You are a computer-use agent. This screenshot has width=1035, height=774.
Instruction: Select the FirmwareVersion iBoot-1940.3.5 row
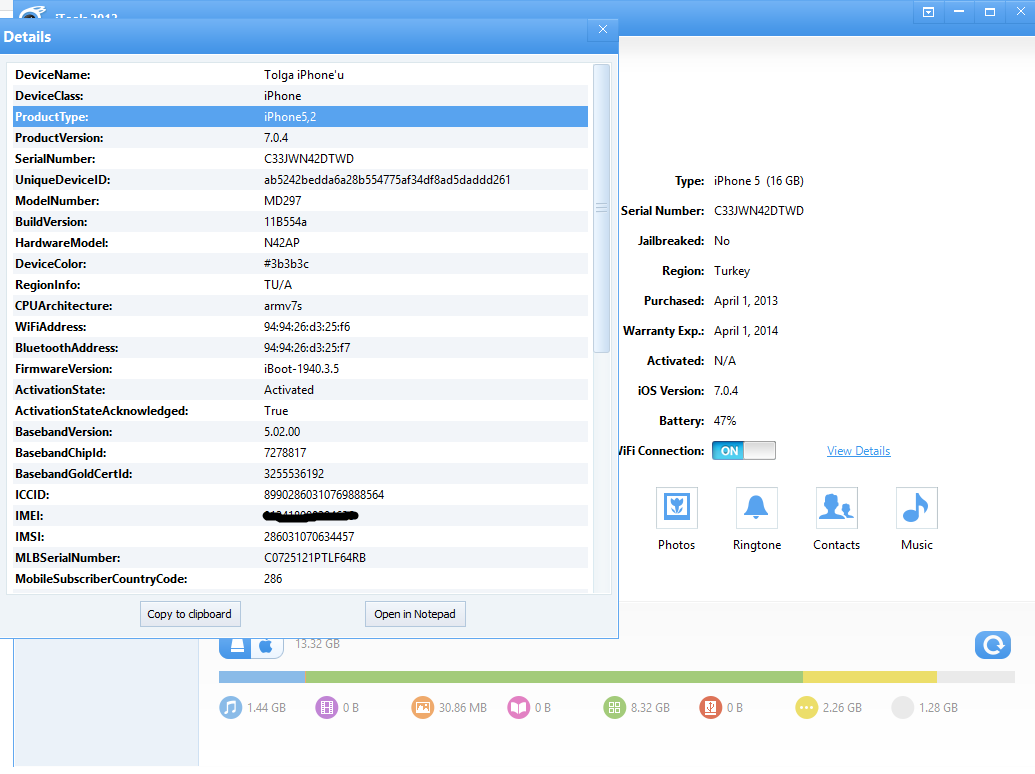(x=300, y=369)
